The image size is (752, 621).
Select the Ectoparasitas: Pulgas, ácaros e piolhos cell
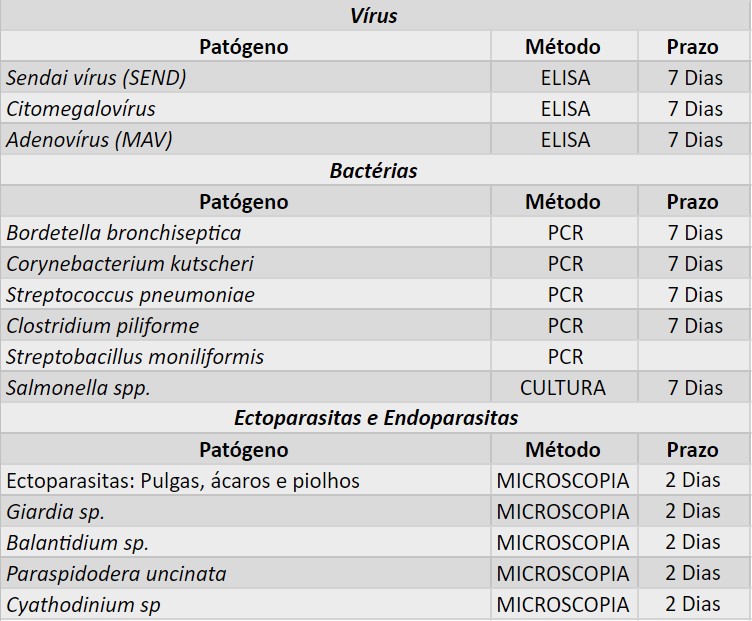coord(183,481)
